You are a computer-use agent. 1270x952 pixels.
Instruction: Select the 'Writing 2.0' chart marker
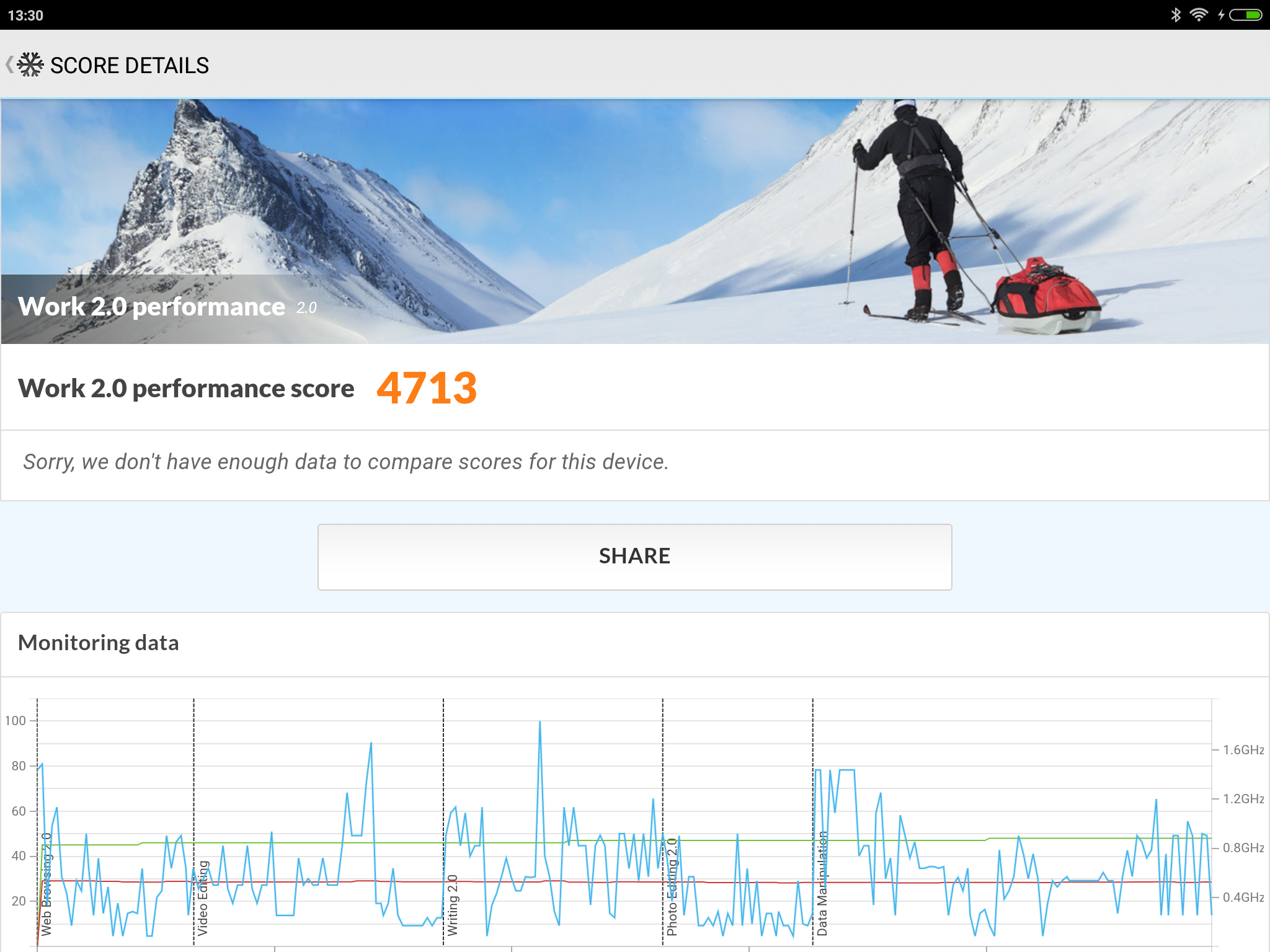(x=453, y=905)
